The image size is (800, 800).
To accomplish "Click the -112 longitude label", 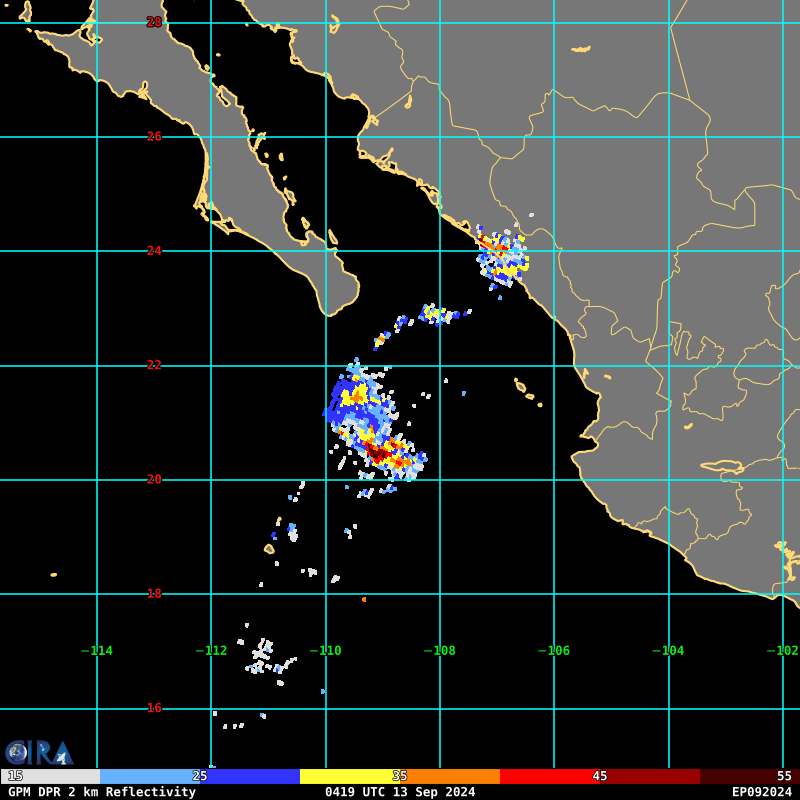I will tap(211, 651).
